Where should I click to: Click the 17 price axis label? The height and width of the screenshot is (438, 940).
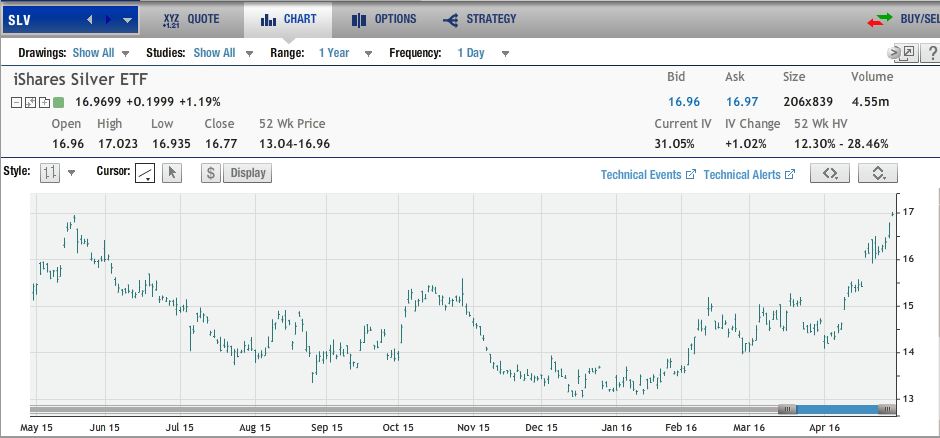pyautogui.click(x=908, y=212)
